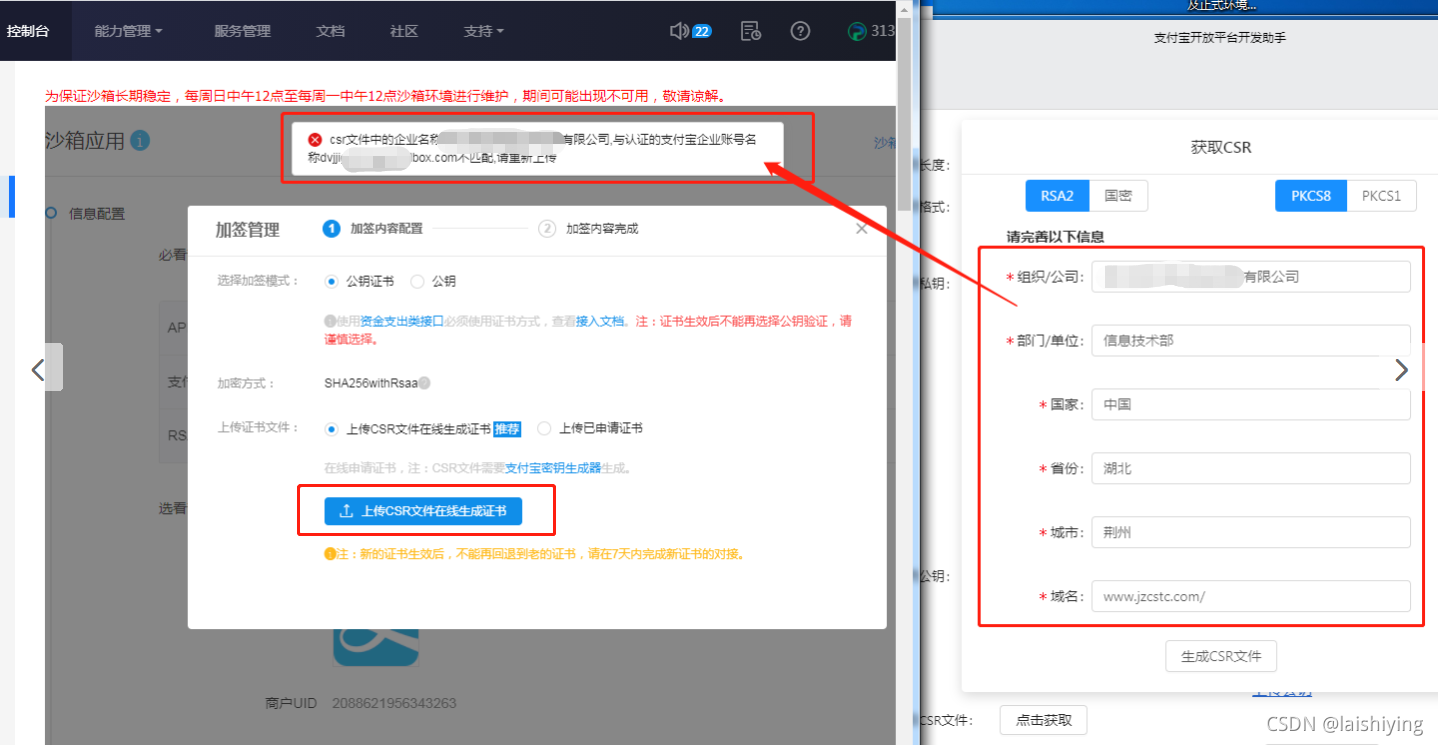Expand the 能力管理 dropdown menu
The width and height of the screenshot is (1438, 745).
129,31
